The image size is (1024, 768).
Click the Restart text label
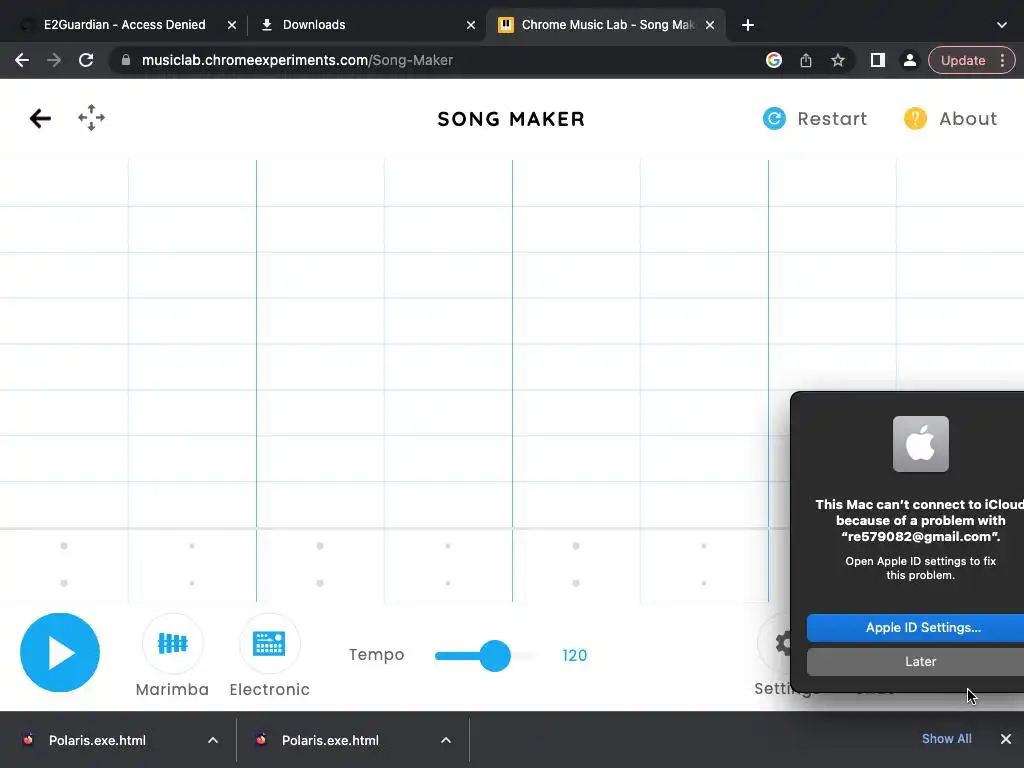click(832, 119)
